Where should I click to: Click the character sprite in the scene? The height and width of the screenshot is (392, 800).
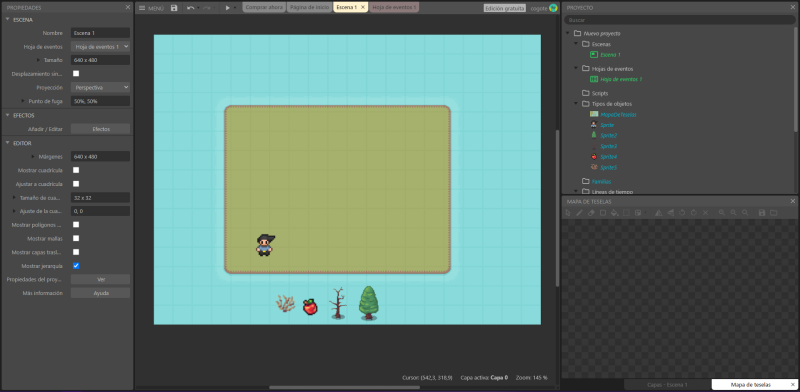[265, 245]
